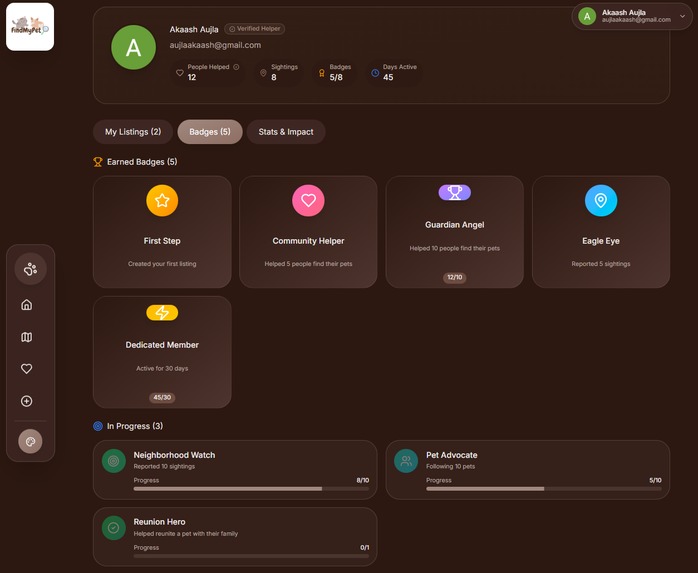Click the large green profile avatar
The height and width of the screenshot is (573, 698).
click(134, 47)
